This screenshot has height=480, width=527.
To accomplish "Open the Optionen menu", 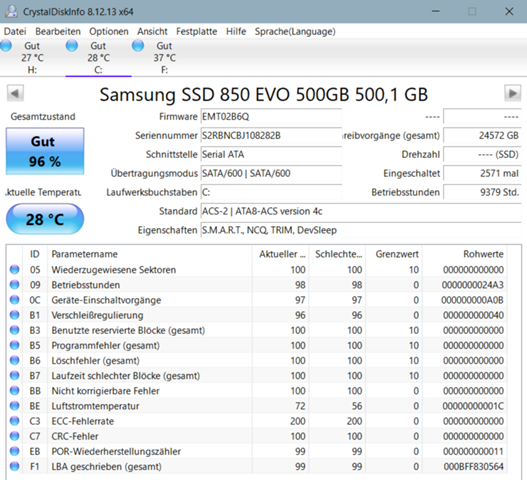I will click(109, 32).
